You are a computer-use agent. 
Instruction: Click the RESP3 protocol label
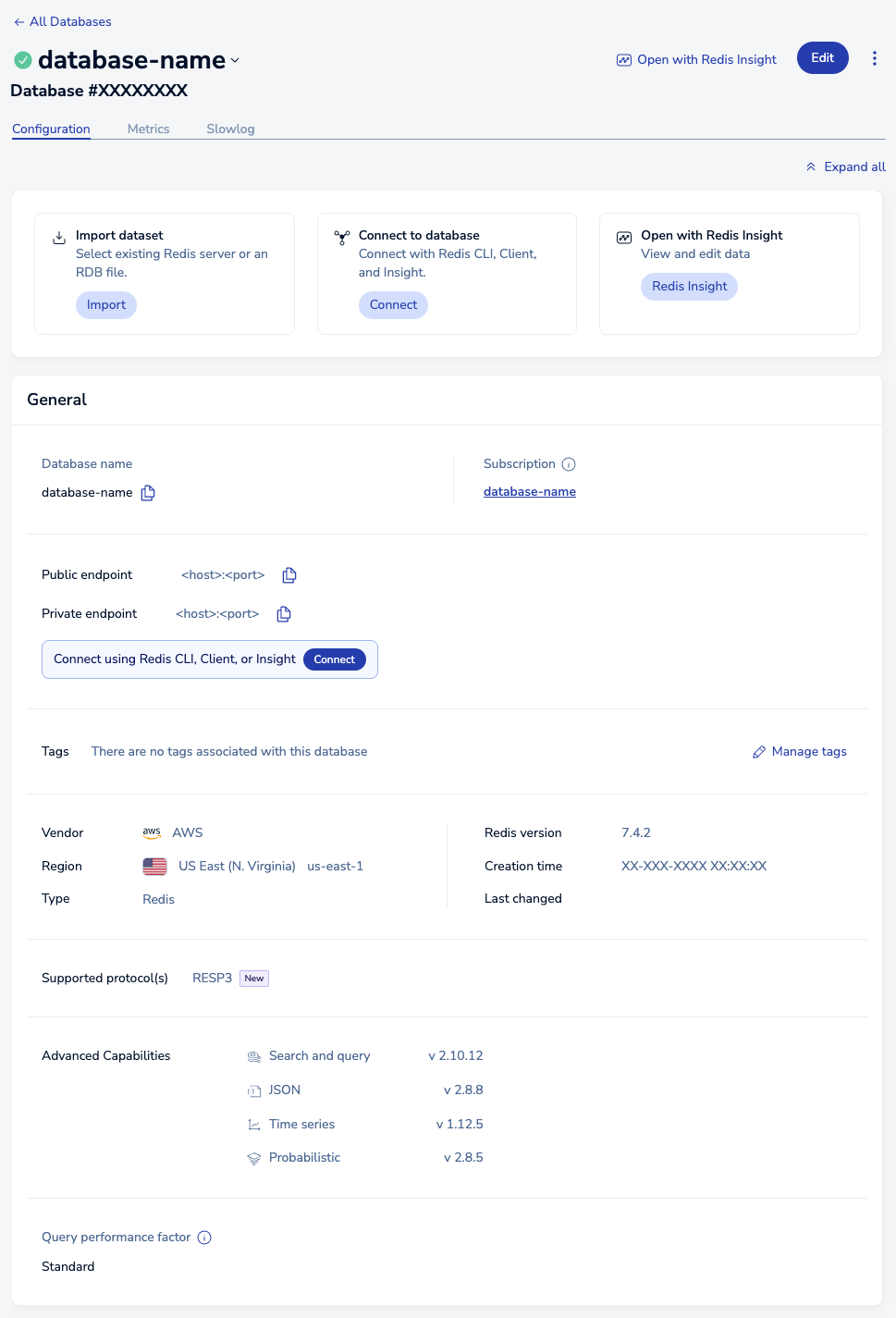[212, 979]
